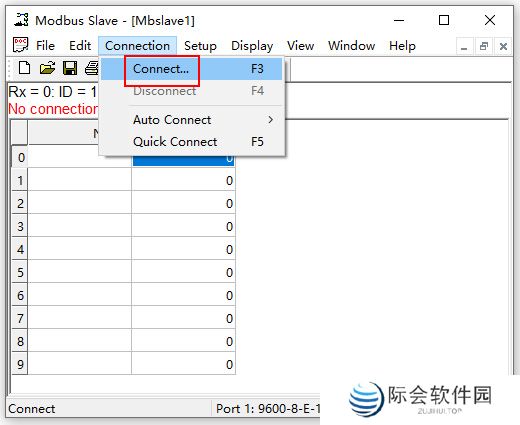520x425 pixels.
Task: Click the name cell in row 5
Action: [x=80, y=272]
